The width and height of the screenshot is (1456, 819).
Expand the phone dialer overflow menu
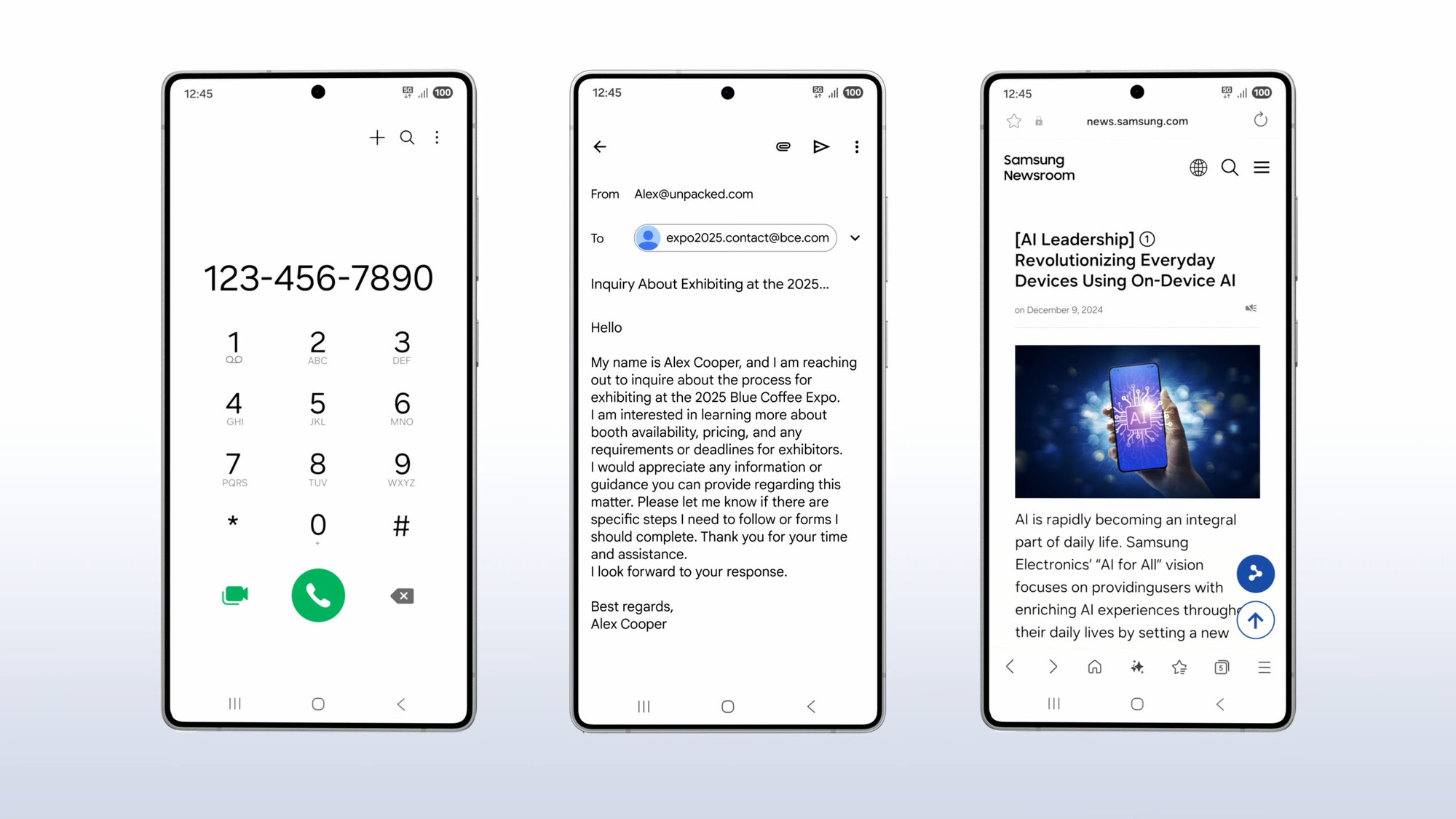coord(437,137)
